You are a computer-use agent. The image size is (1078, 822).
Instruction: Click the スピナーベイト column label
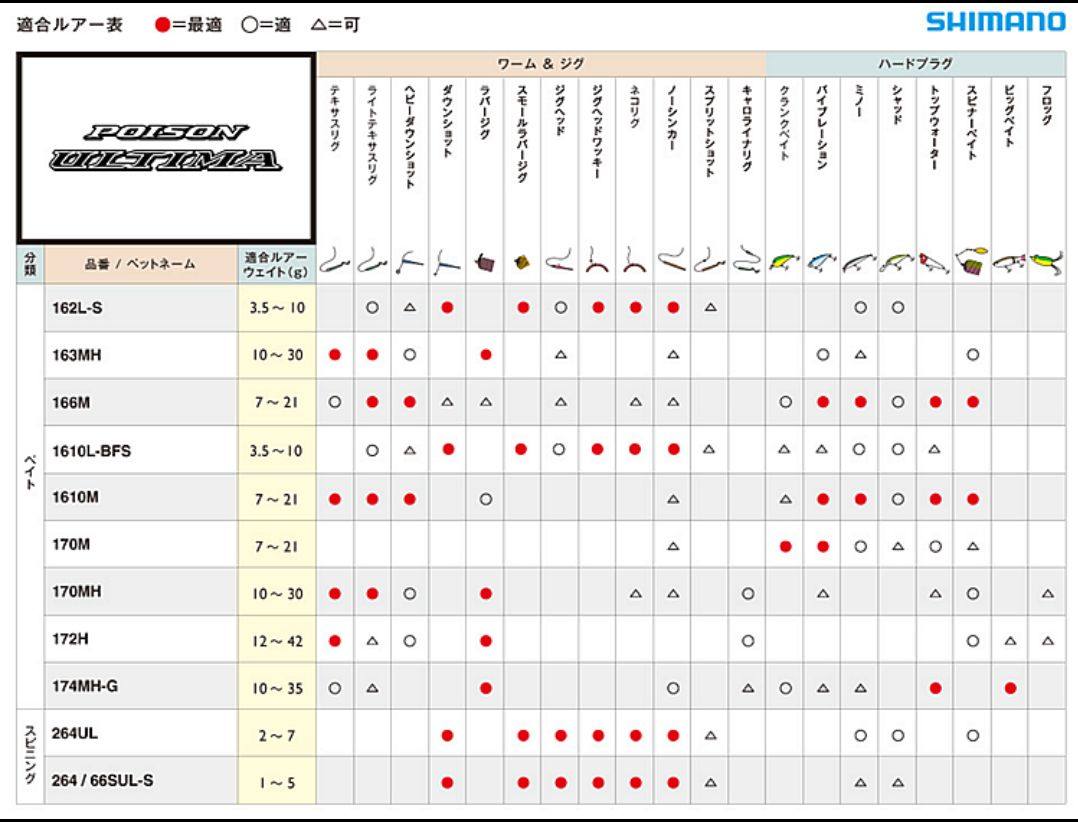coord(971,122)
